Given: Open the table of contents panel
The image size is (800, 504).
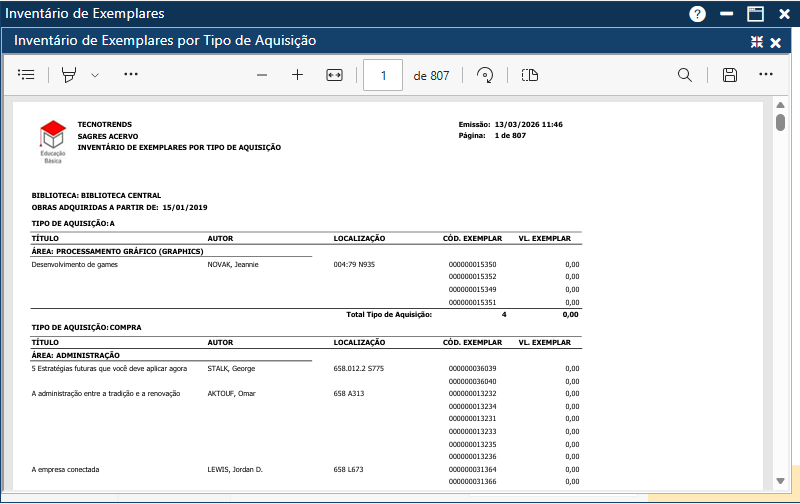Looking at the screenshot, I should click(27, 75).
